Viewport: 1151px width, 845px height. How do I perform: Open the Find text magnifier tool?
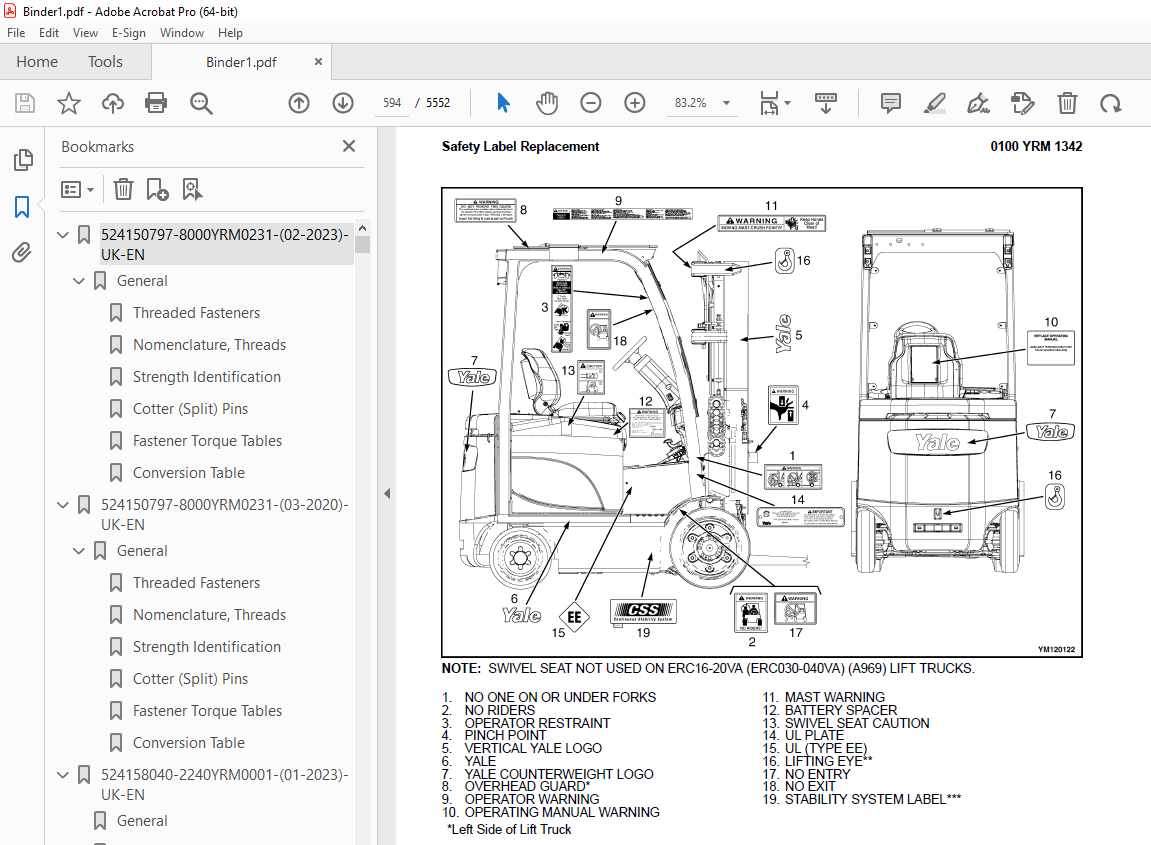pyautogui.click(x=201, y=103)
